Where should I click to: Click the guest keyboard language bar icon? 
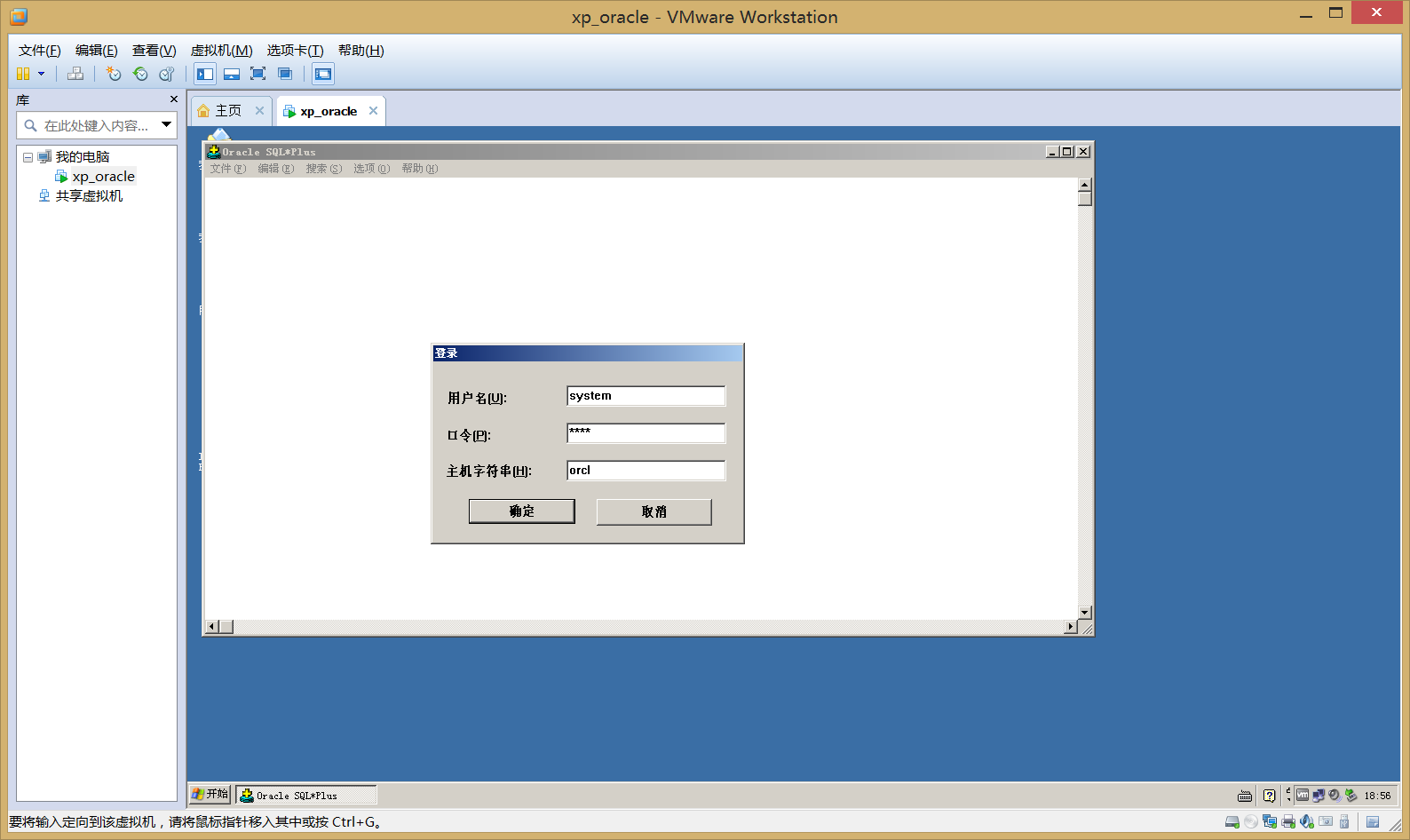(1245, 796)
